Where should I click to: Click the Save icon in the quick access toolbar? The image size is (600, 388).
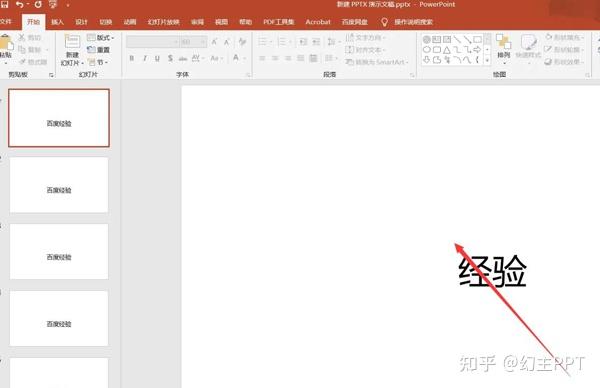click(4, 5)
